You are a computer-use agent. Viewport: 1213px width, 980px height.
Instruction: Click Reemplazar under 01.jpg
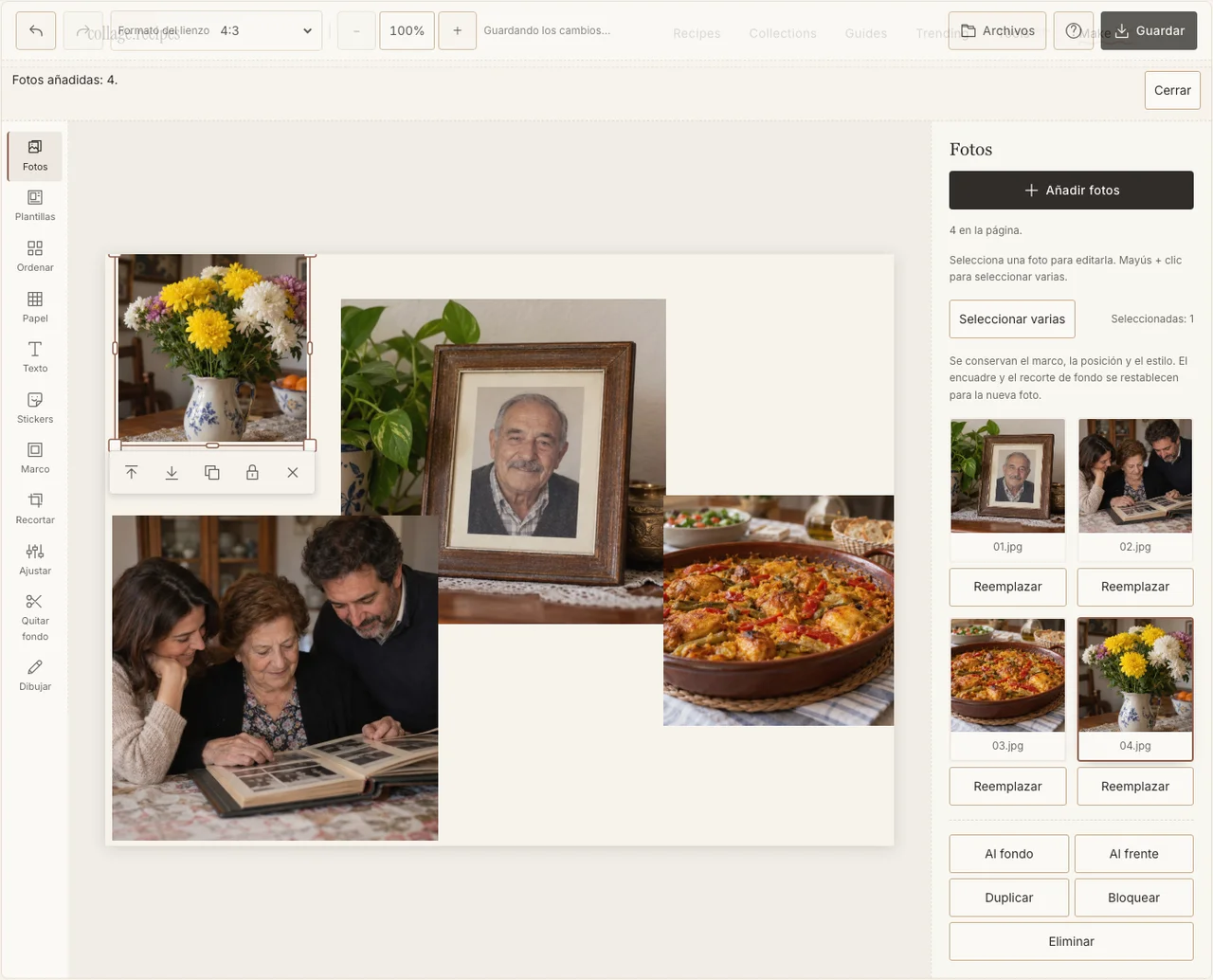(1007, 587)
